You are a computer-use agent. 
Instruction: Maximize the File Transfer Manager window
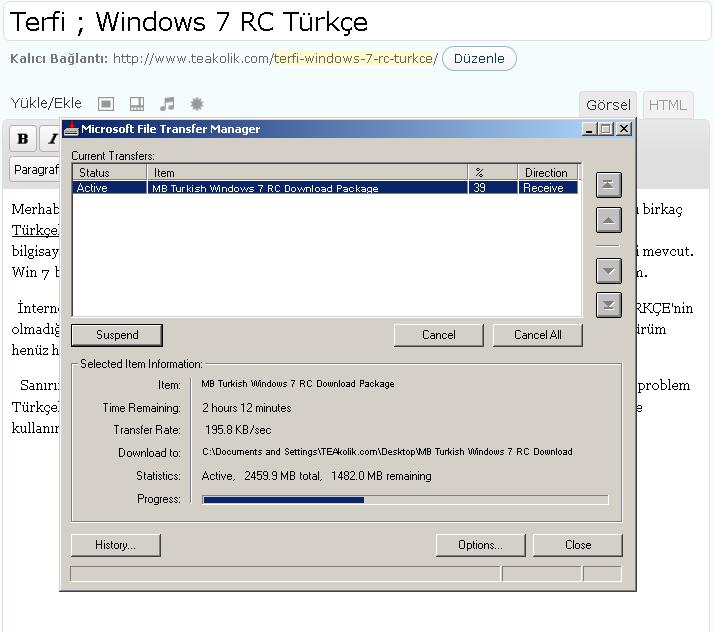(606, 129)
